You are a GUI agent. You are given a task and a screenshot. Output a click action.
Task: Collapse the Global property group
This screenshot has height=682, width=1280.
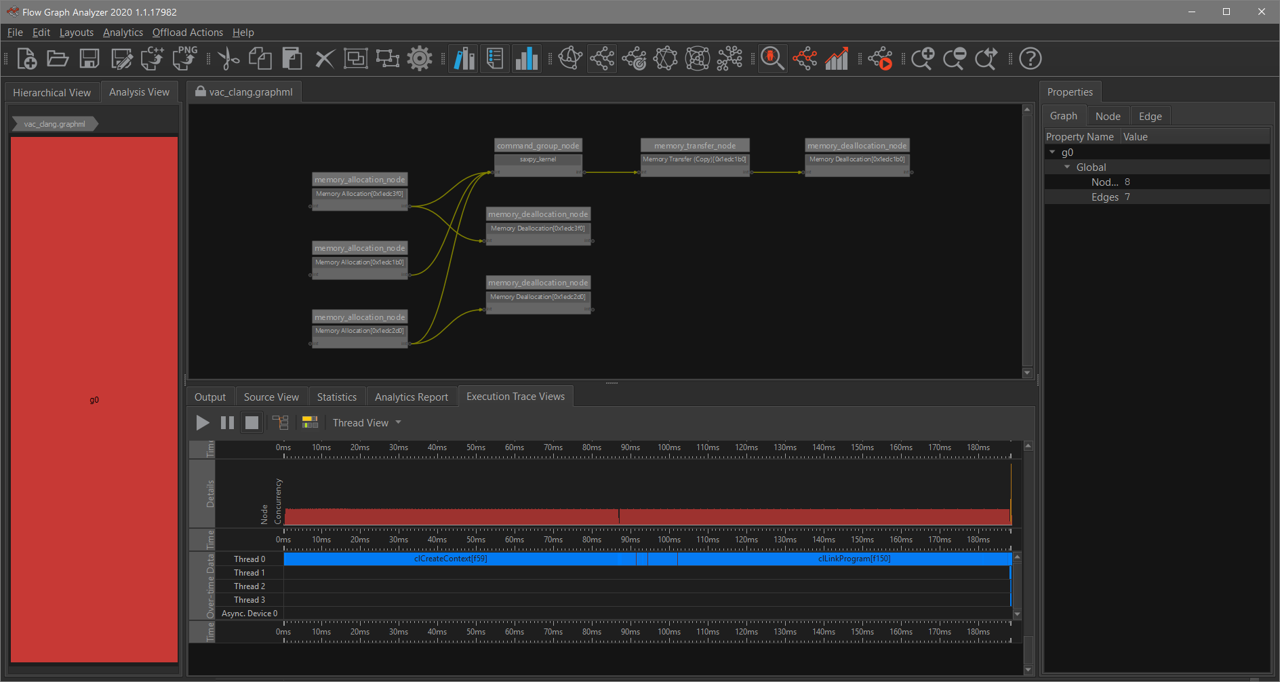tap(1067, 168)
